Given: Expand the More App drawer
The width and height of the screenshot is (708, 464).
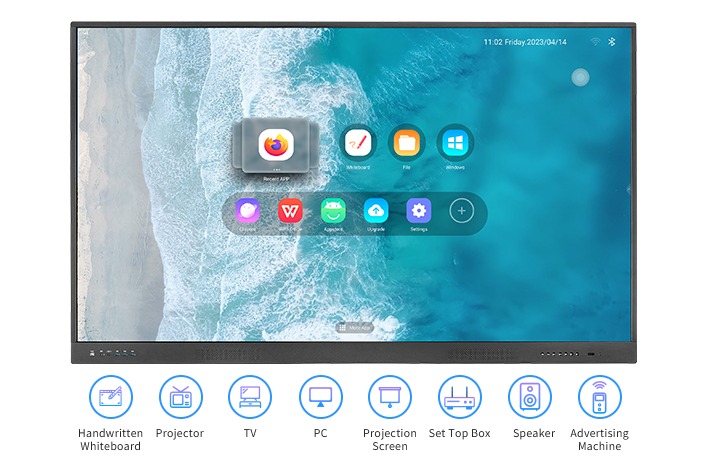Looking at the screenshot, I should [x=354, y=327].
